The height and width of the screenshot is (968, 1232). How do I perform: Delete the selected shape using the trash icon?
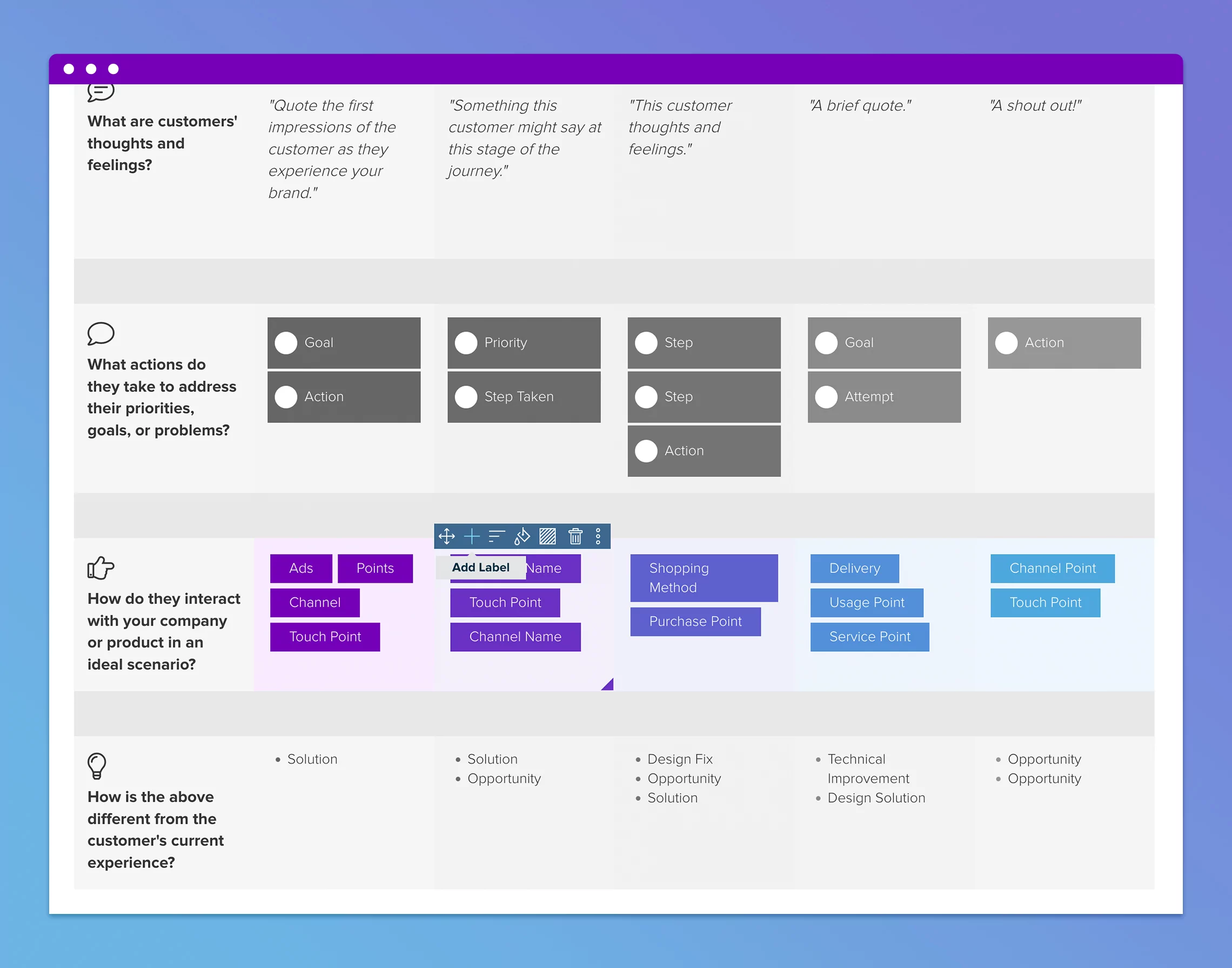577,536
